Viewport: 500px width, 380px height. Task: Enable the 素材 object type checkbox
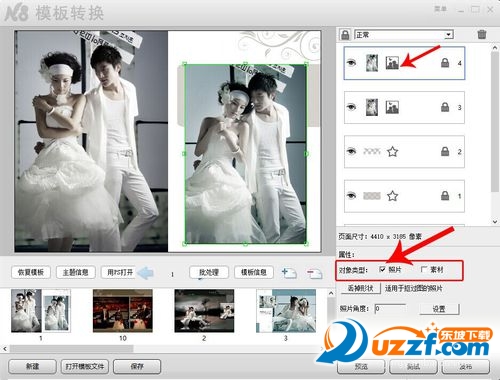tap(424, 269)
